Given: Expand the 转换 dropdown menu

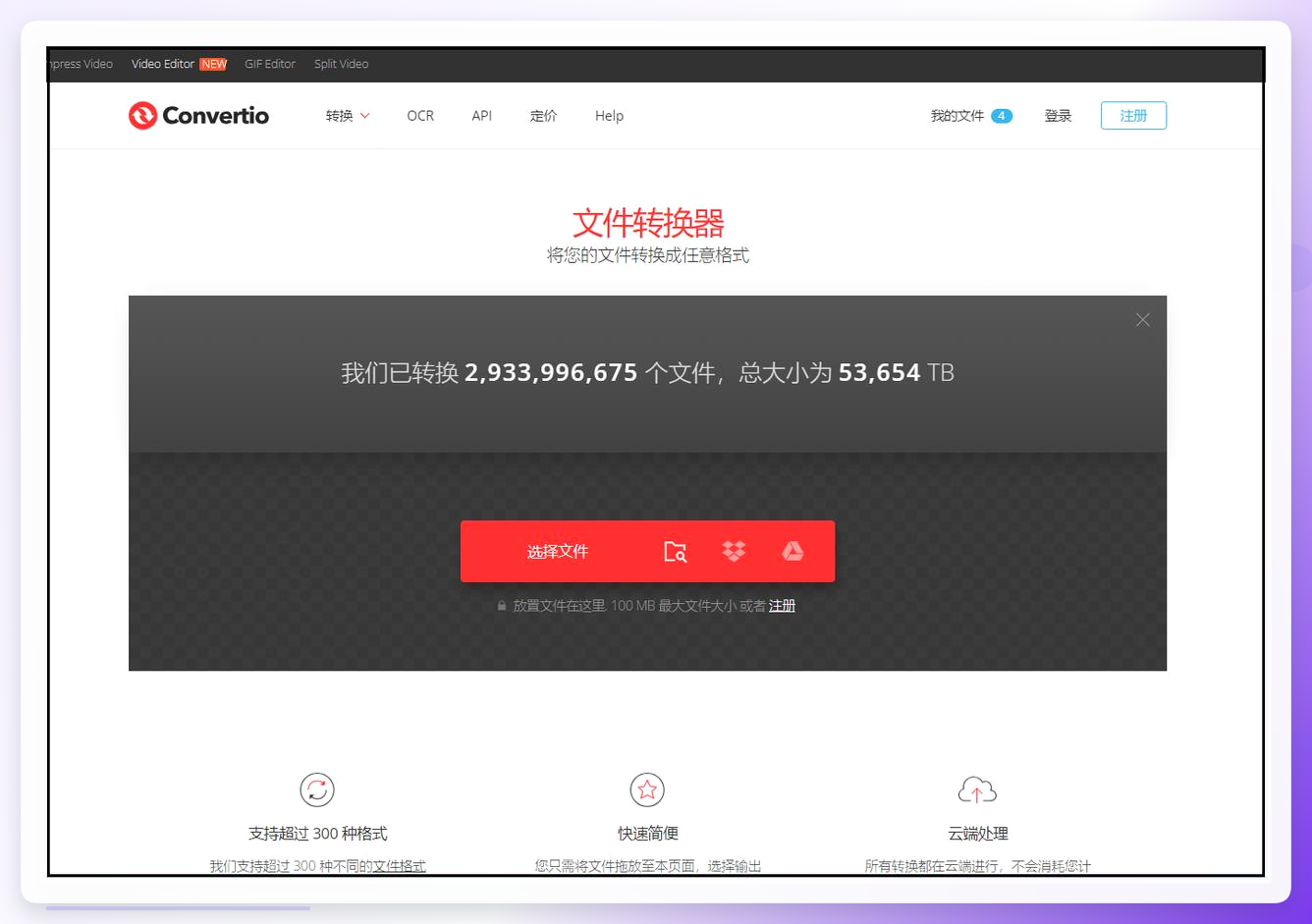Looking at the screenshot, I should pos(348,116).
